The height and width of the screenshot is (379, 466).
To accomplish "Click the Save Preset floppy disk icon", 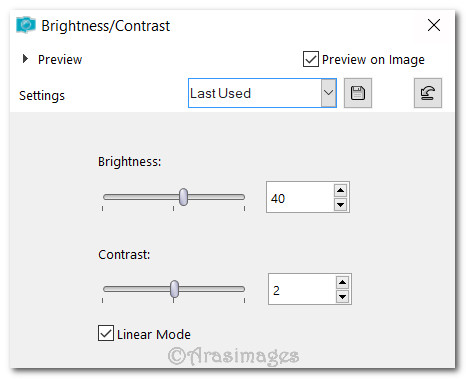I will [358, 93].
